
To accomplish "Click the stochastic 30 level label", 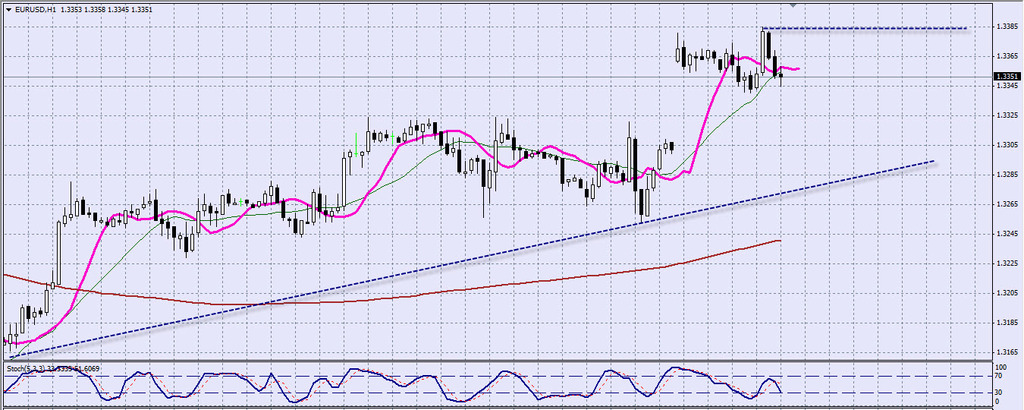I will click(1000, 392).
